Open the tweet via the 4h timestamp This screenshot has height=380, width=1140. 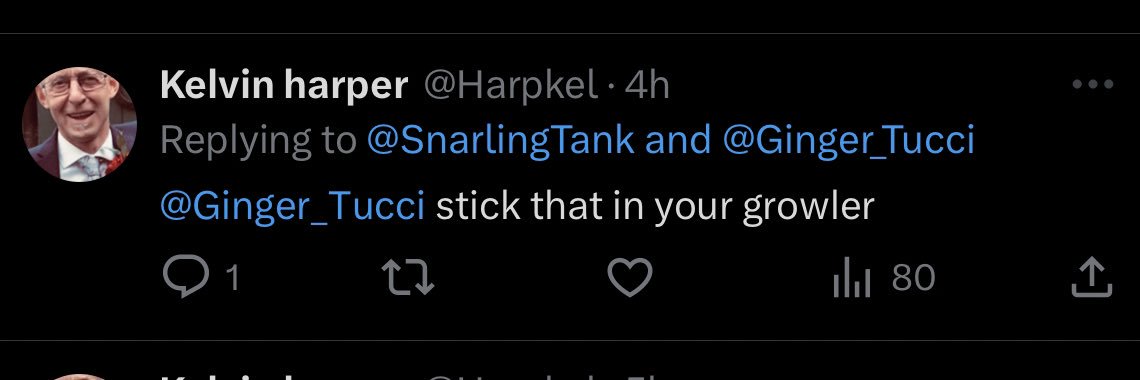pyautogui.click(x=646, y=86)
